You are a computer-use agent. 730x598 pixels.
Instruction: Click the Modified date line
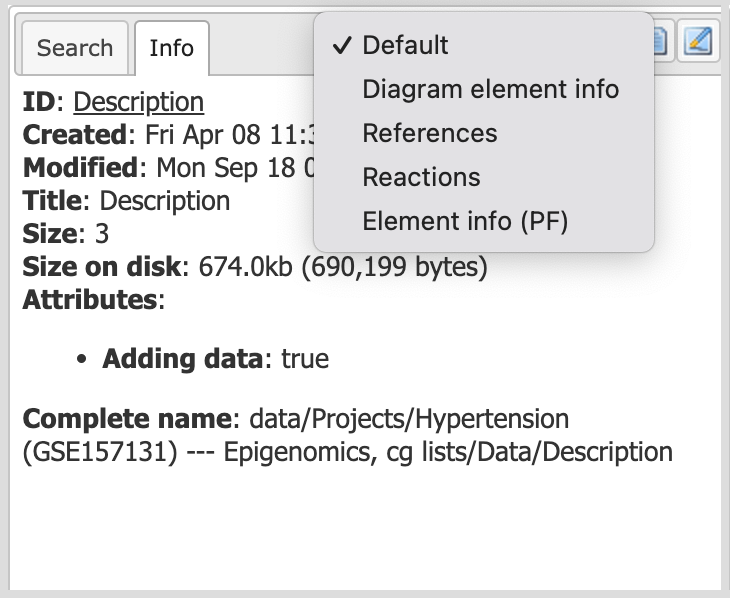[169, 168]
